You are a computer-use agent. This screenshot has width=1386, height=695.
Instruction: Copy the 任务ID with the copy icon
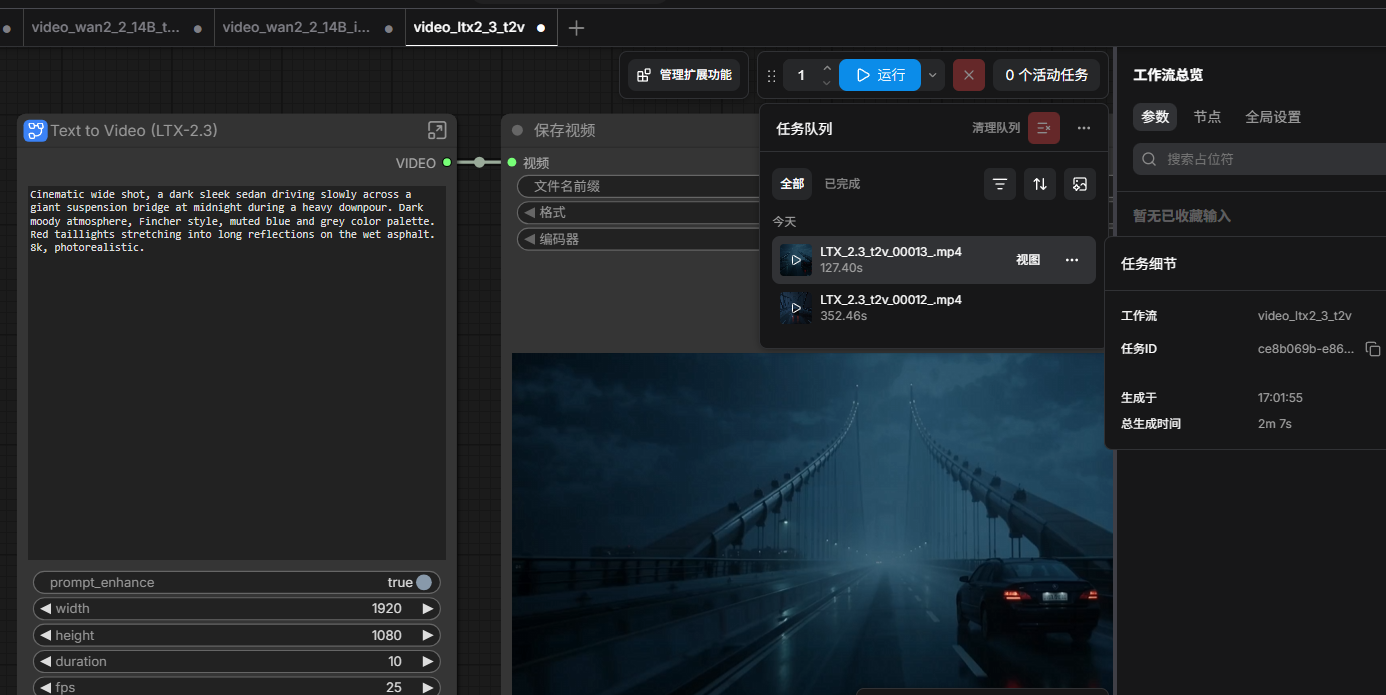[x=1373, y=349]
